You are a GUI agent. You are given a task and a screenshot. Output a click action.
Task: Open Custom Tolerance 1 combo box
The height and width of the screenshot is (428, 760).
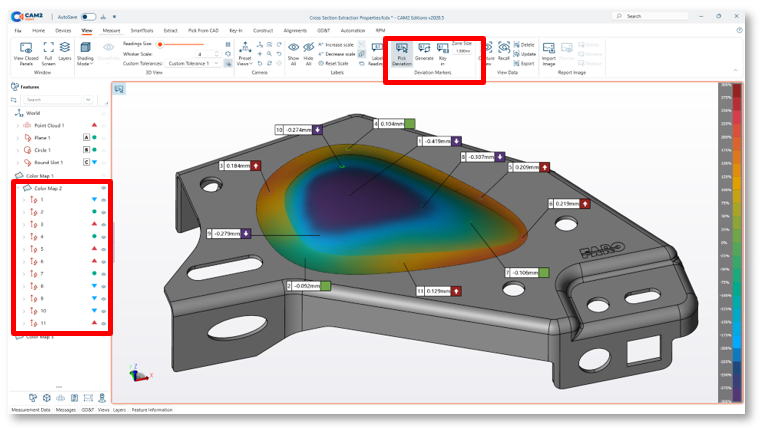[193, 63]
